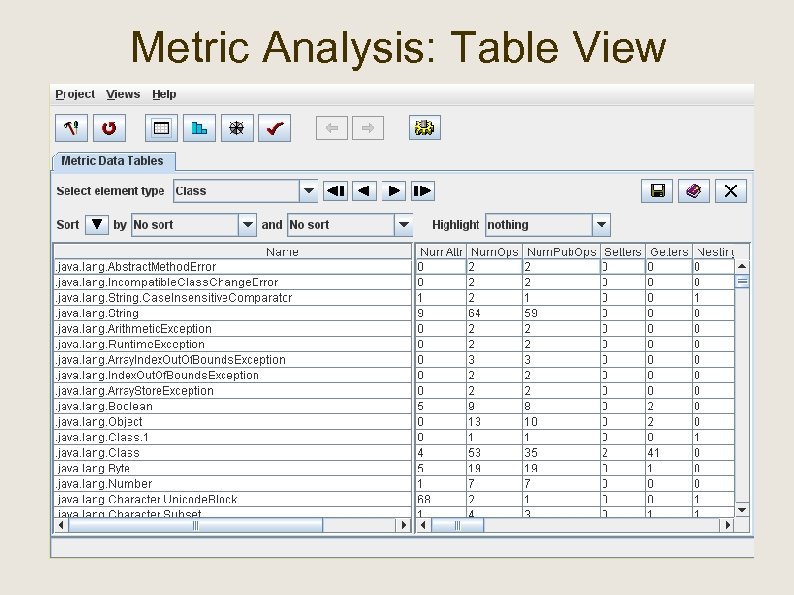
Task: Select the .java.lang.Class.1 row
Action: (232, 438)
